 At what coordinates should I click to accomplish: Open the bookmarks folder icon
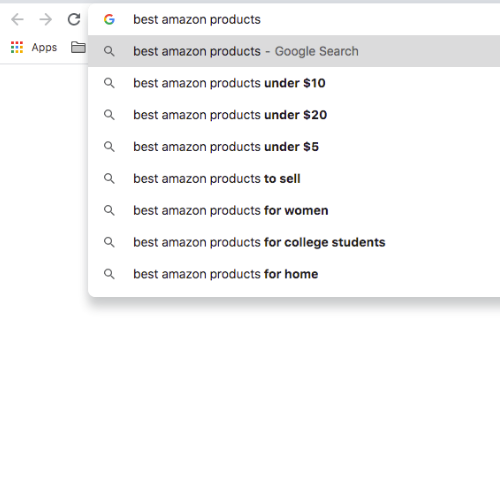coord(78,47)
